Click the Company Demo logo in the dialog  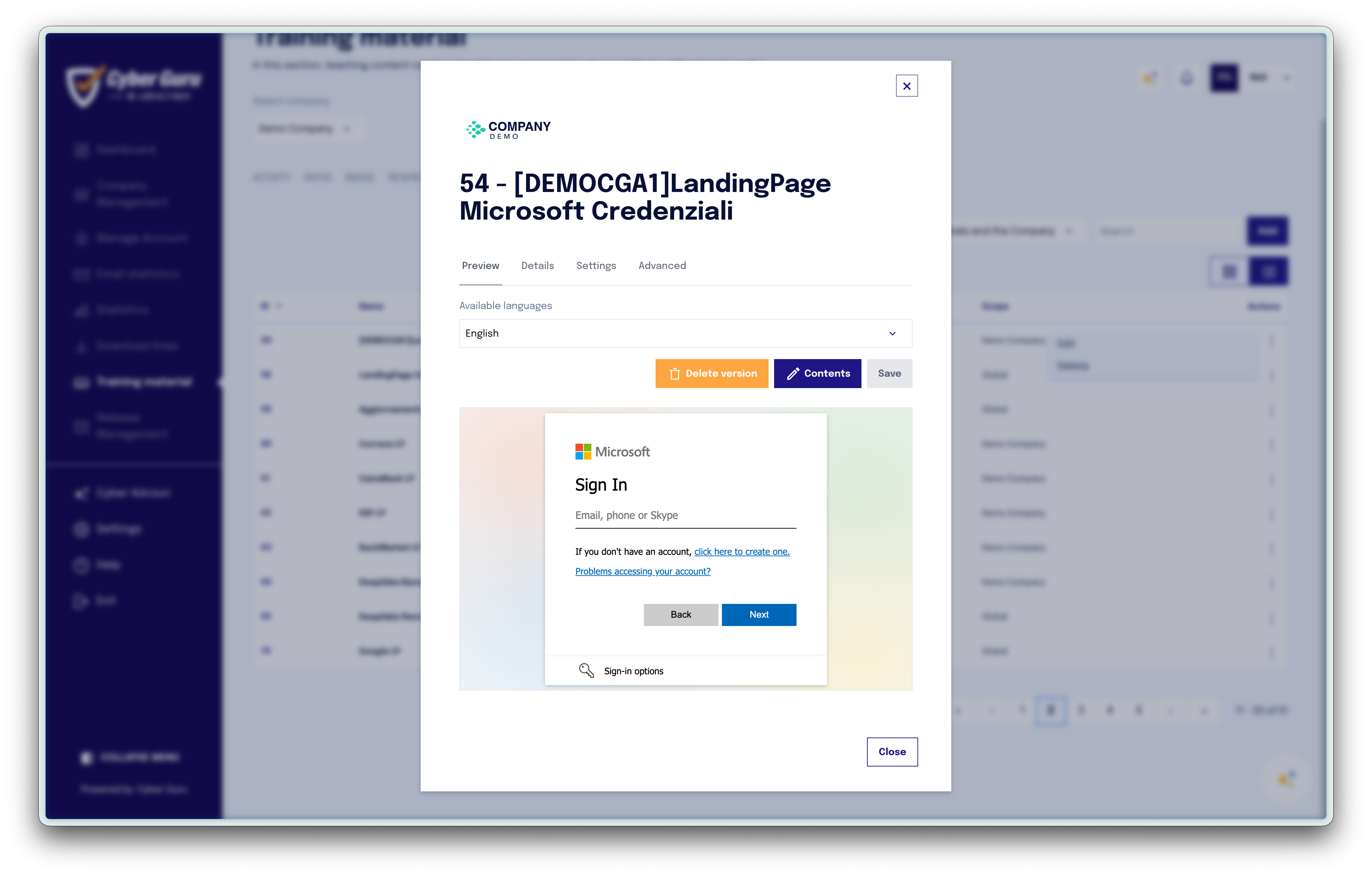coord(508,130)
